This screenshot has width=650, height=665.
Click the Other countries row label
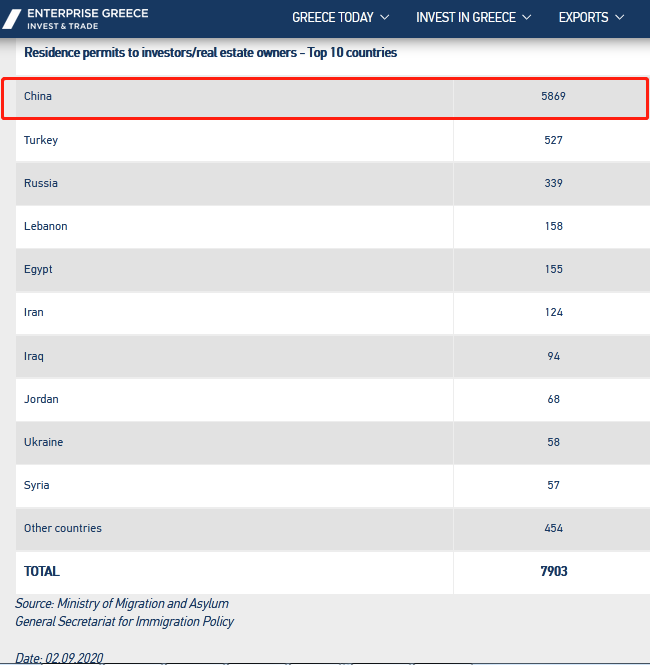[63, 528]
